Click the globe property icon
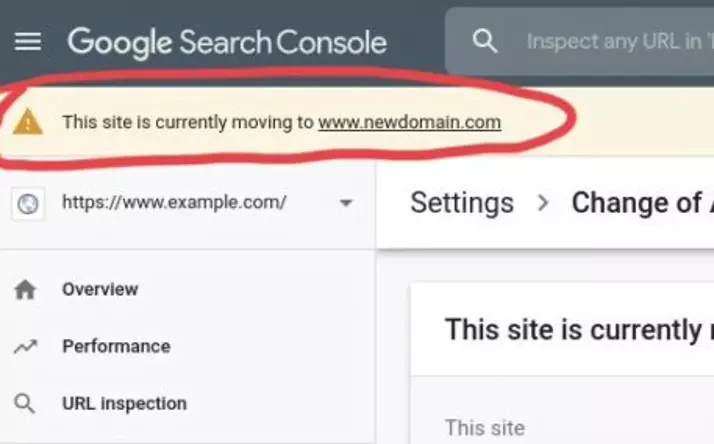The height and width of the screenshot is (444, 714). coord(28,203)
